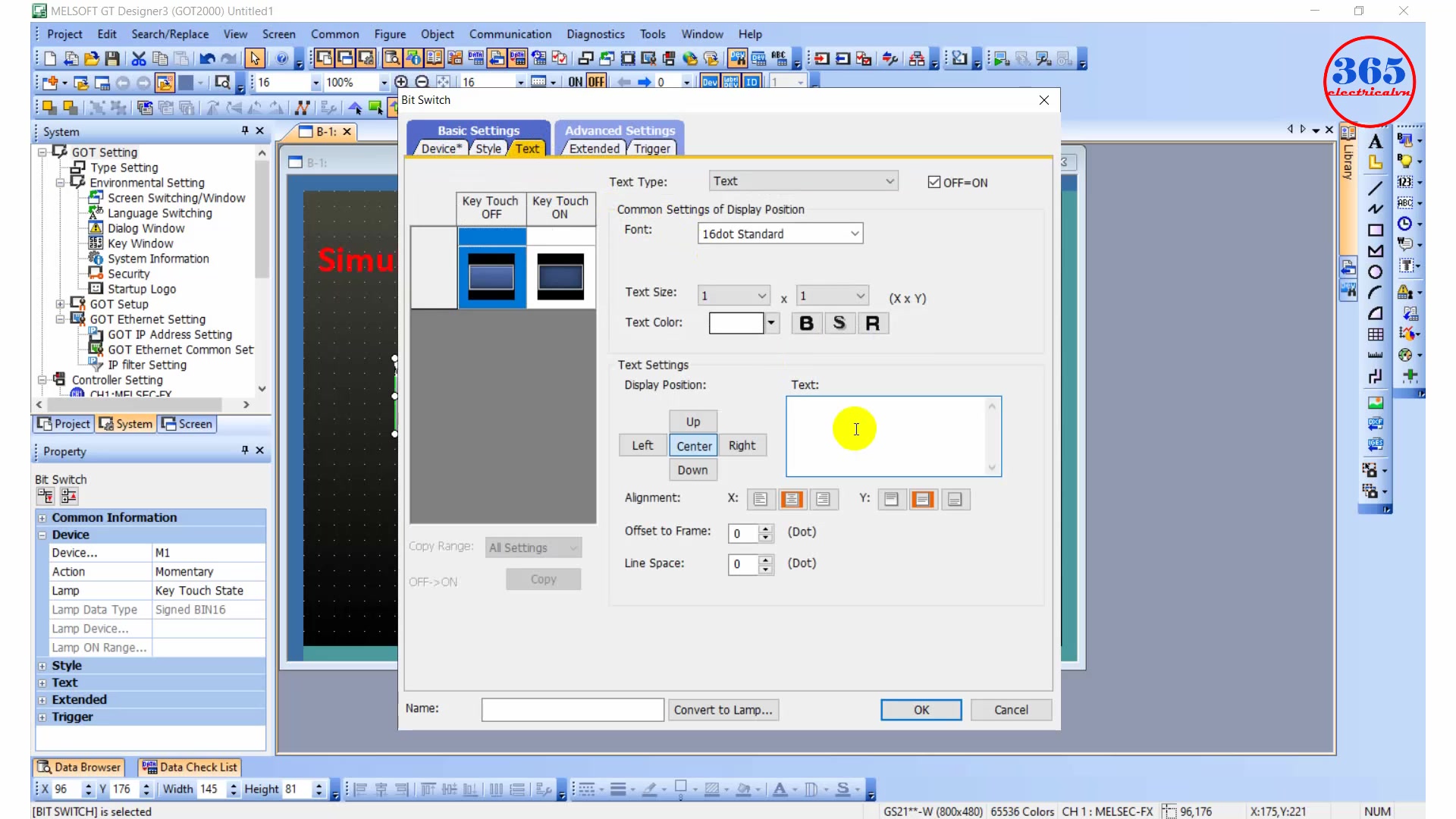Select the text tool in right toolbar

tap(1376, 142)
